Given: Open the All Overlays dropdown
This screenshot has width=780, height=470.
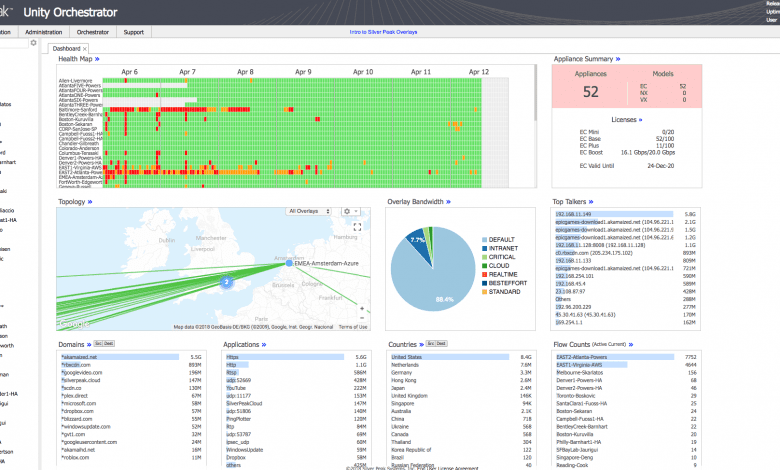Looking at the screenshot, I should [308, 211].
